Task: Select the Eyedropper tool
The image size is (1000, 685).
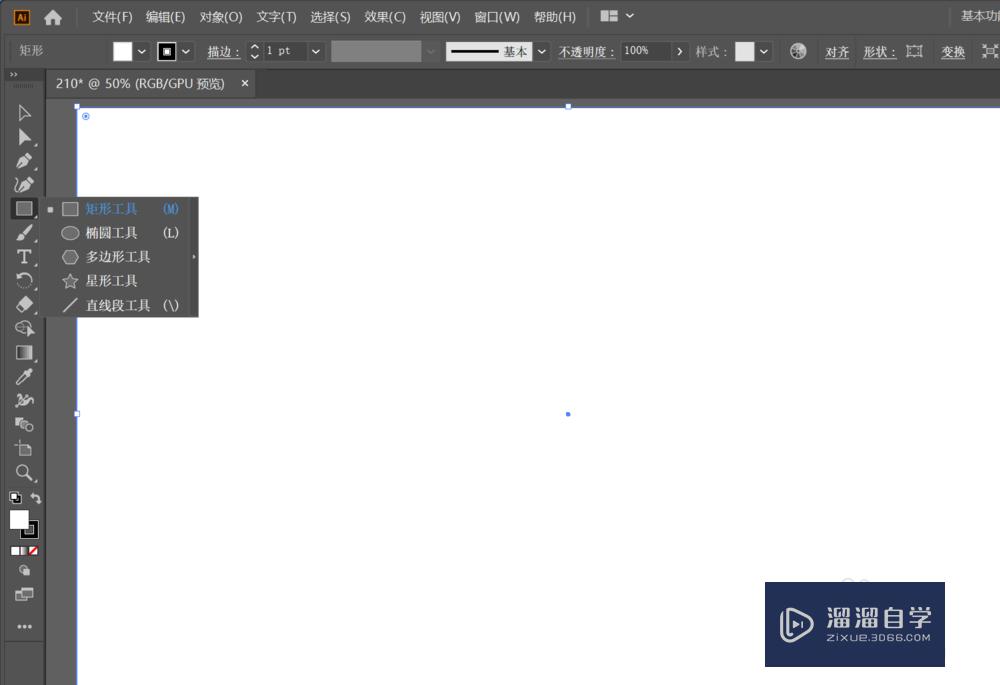Action: click(x=24, y=376)
